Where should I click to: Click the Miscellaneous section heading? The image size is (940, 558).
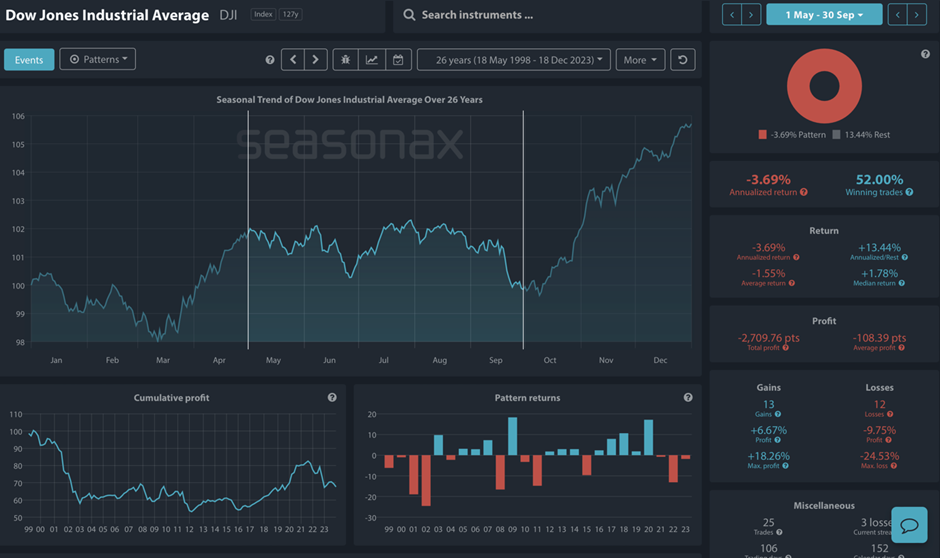point(824,505)
